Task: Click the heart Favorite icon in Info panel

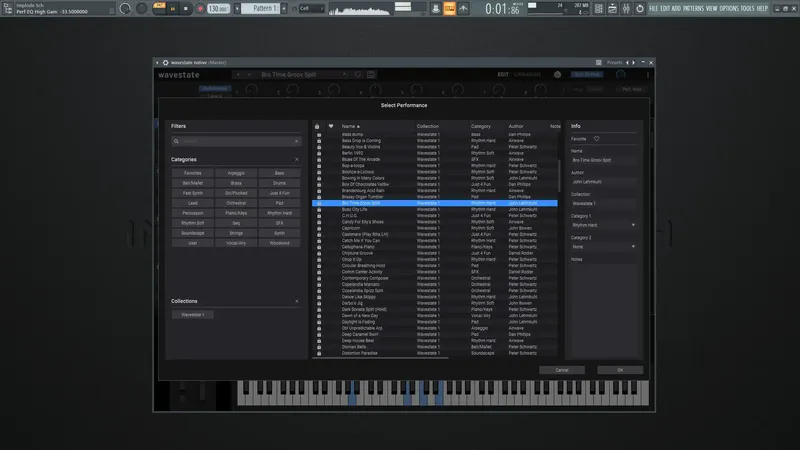Action: click(x=597, y=139)
